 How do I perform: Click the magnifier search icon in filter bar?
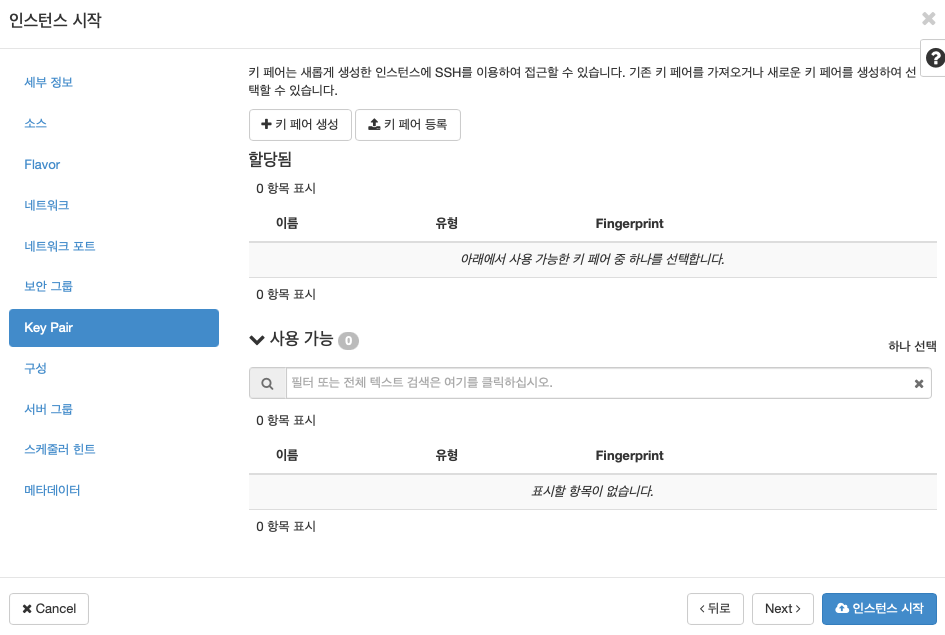[x=268, y=383]
